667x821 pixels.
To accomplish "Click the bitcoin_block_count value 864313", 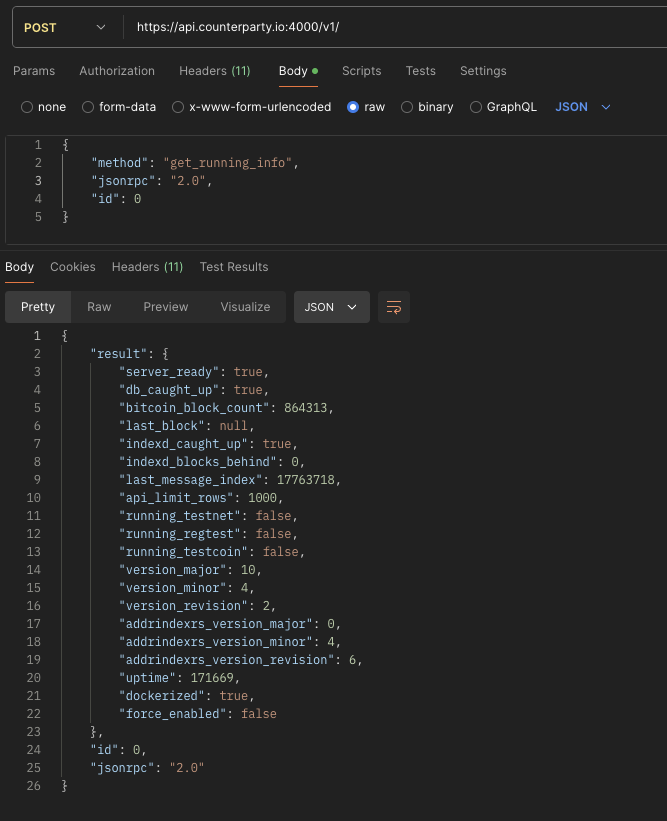I will click(x=305, y=407).
